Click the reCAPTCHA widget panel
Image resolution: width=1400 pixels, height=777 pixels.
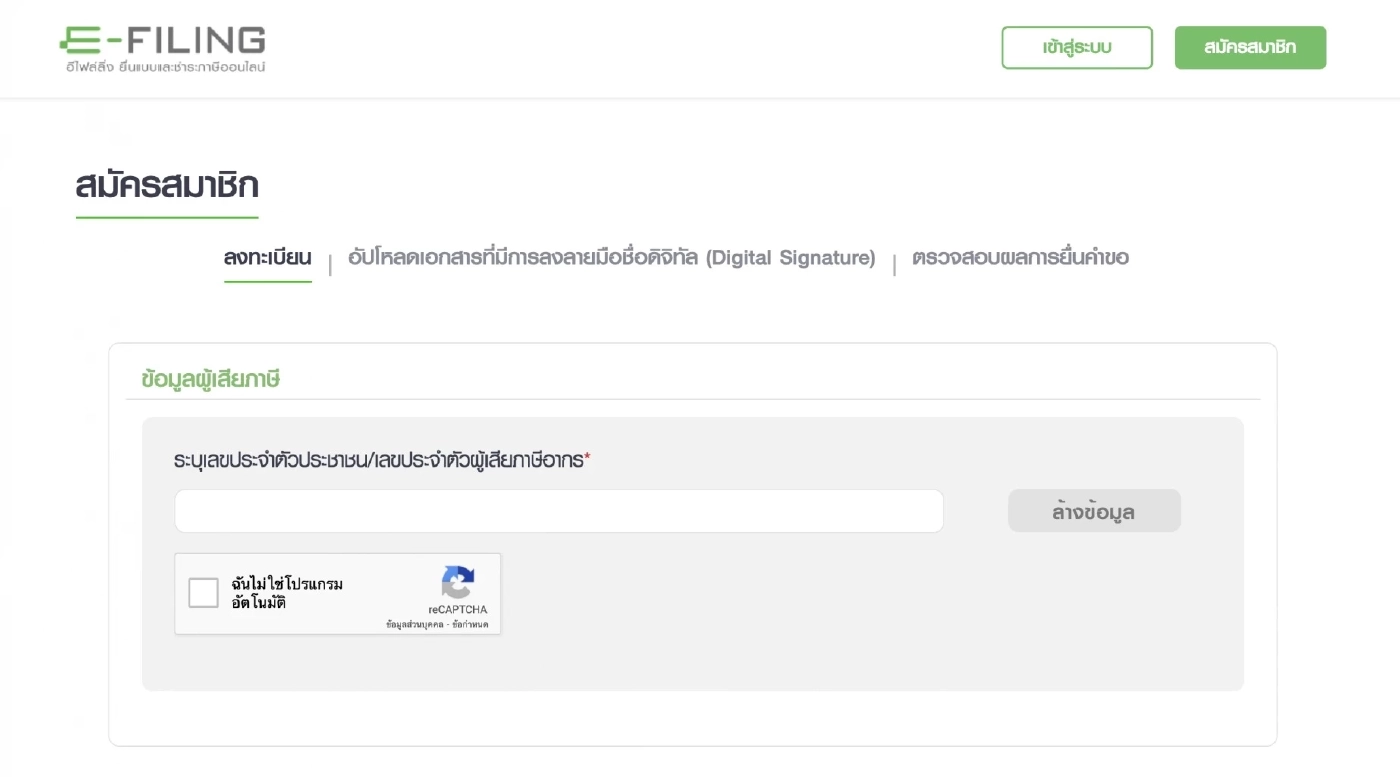pos(338,593)
